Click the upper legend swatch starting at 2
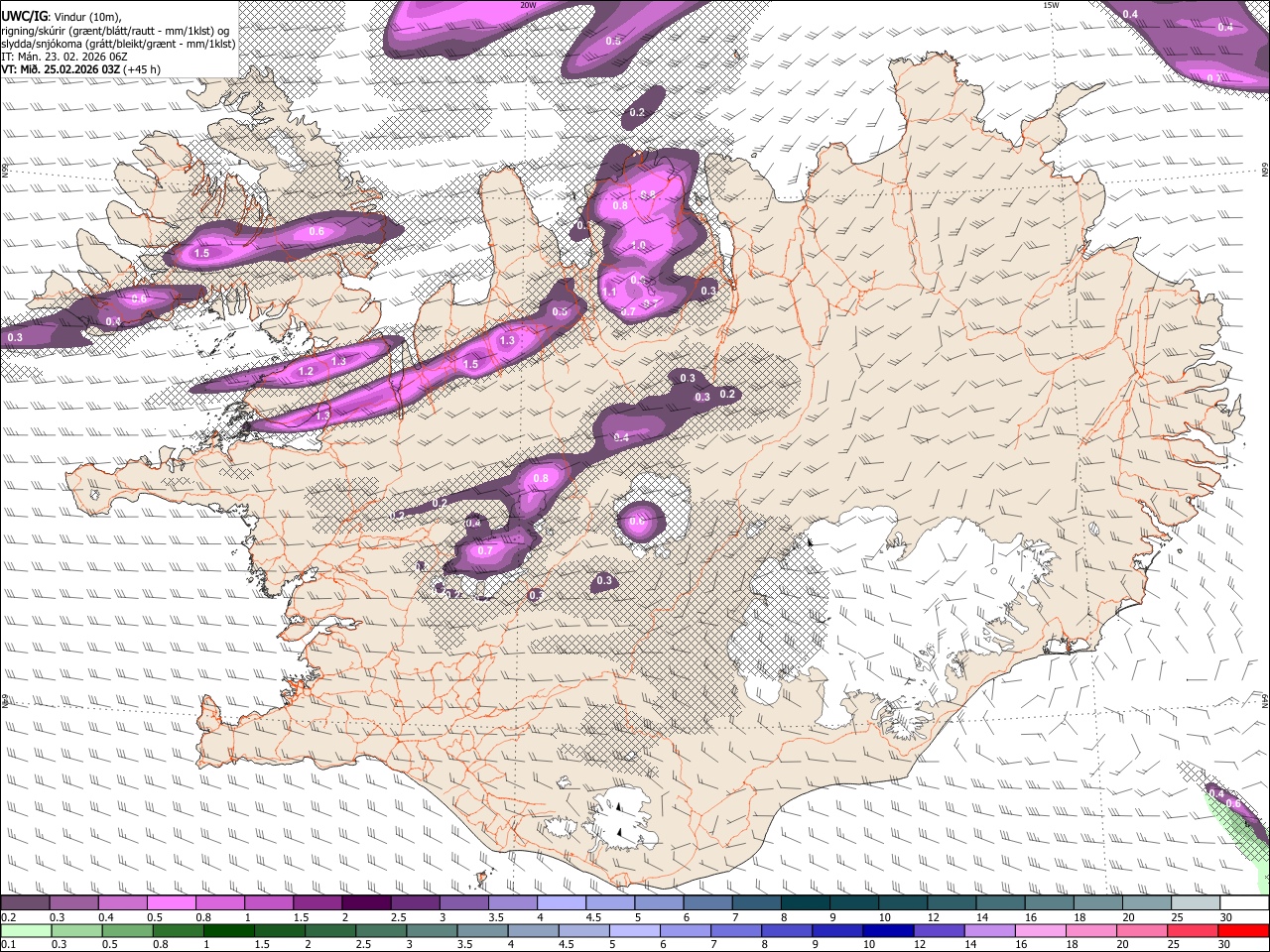 (x=366, y=903)
